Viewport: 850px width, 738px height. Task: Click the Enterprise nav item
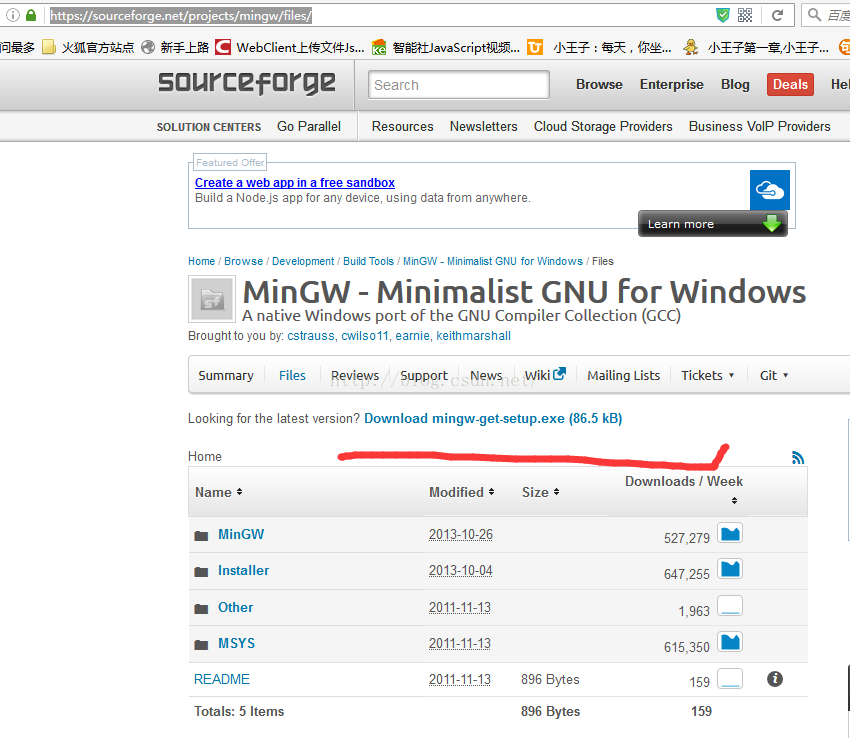point(672,85)
